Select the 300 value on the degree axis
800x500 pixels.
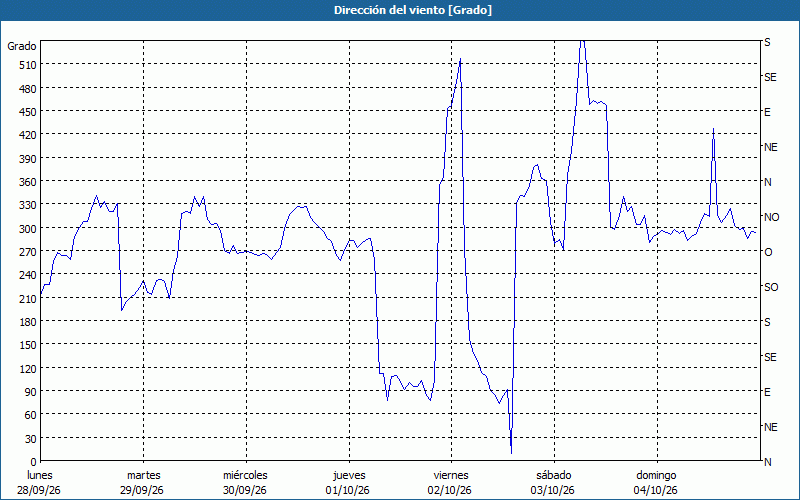(x=28, y=229)
